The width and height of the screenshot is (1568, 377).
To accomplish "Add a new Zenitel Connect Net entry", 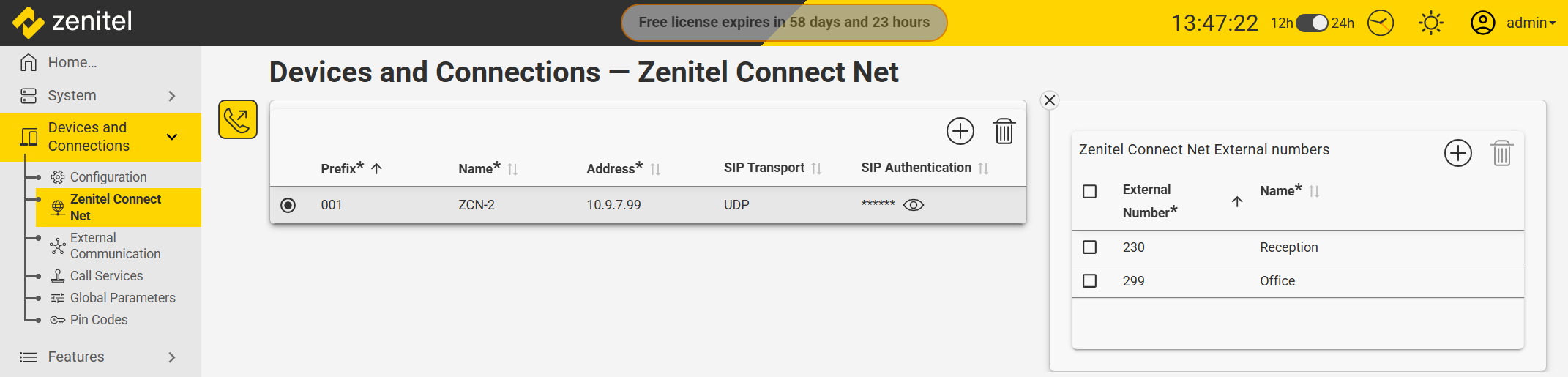I will (960, 132).
